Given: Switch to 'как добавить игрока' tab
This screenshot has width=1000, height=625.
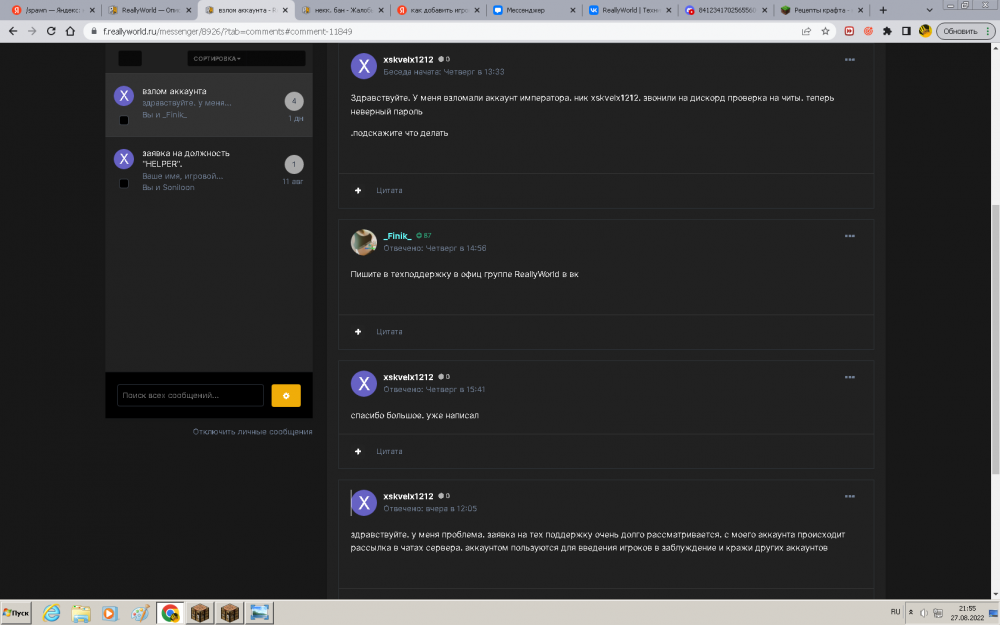Looking at the screenshot, I should 438,10.
